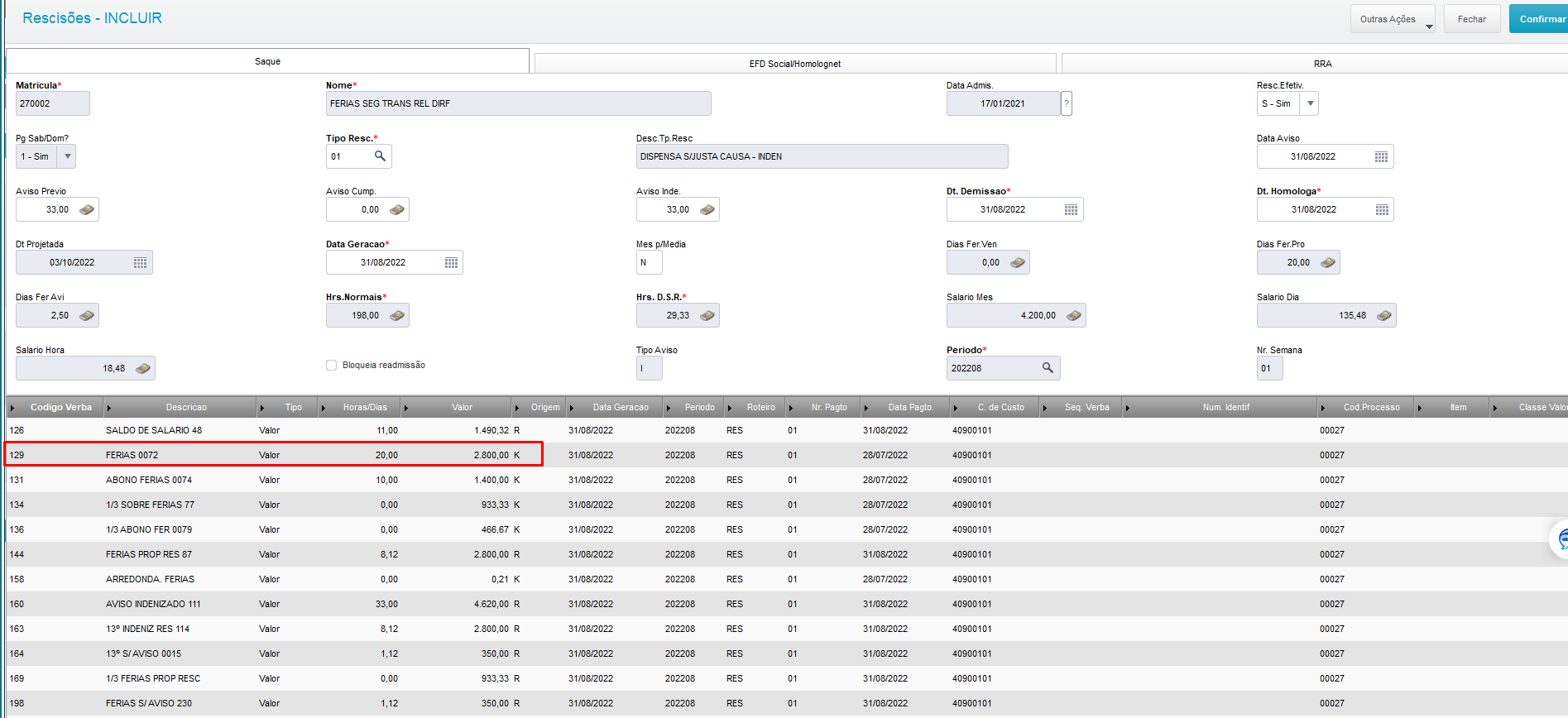Select the 1/3 SOBRE FERIAS 77 row
The height and width of the screenshot is (718, 1568).
pos(786,505)
